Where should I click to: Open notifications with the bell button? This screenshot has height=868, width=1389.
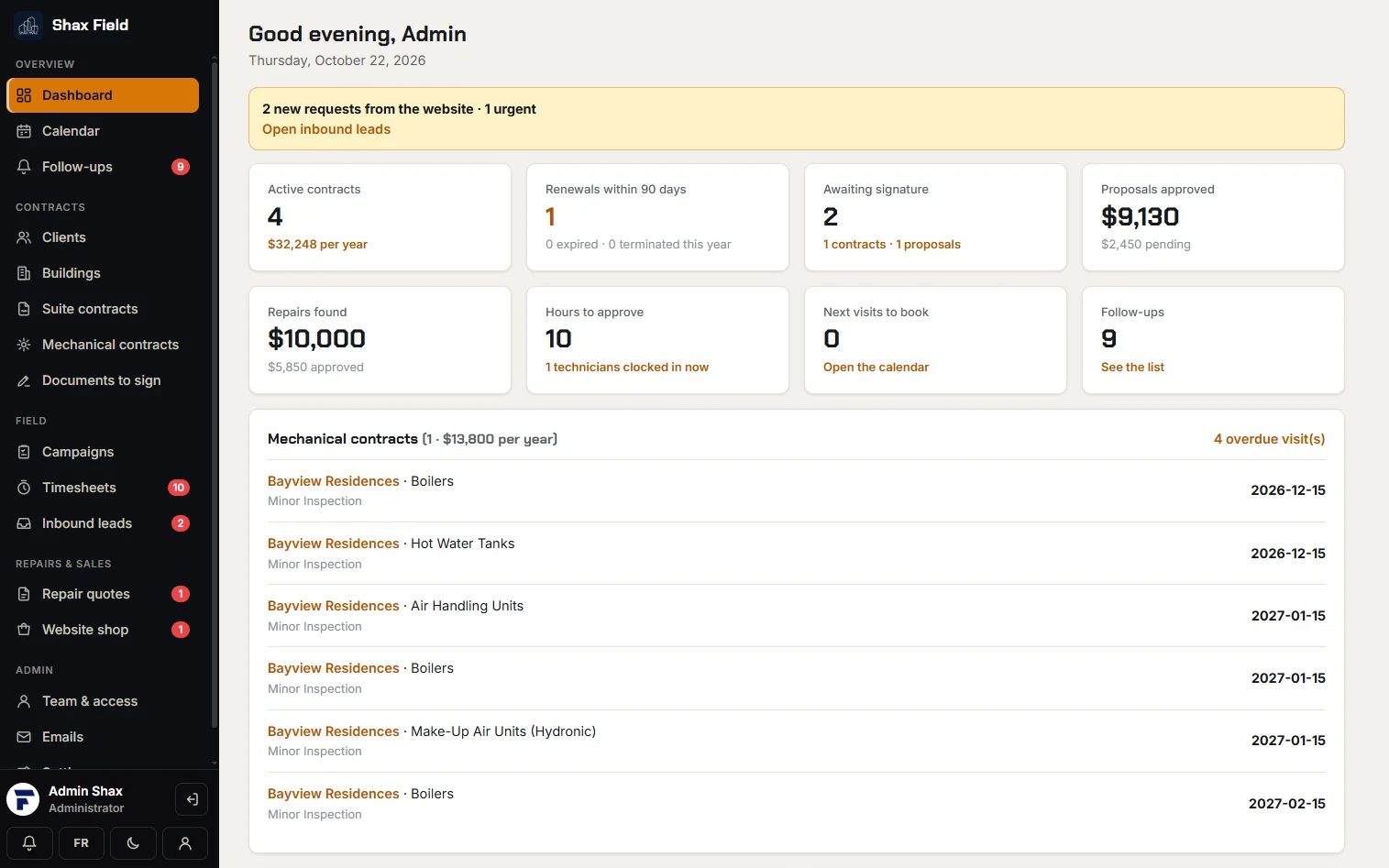(29, 843)
